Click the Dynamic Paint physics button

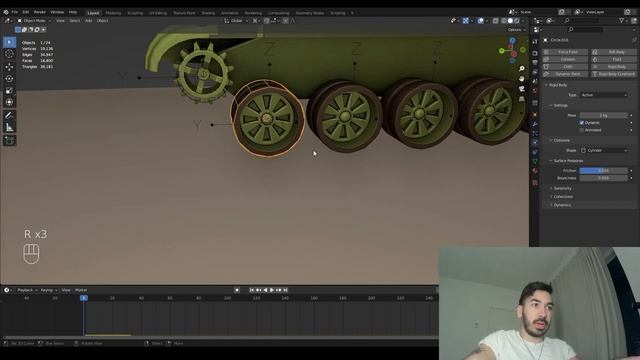tap(565, 74)
